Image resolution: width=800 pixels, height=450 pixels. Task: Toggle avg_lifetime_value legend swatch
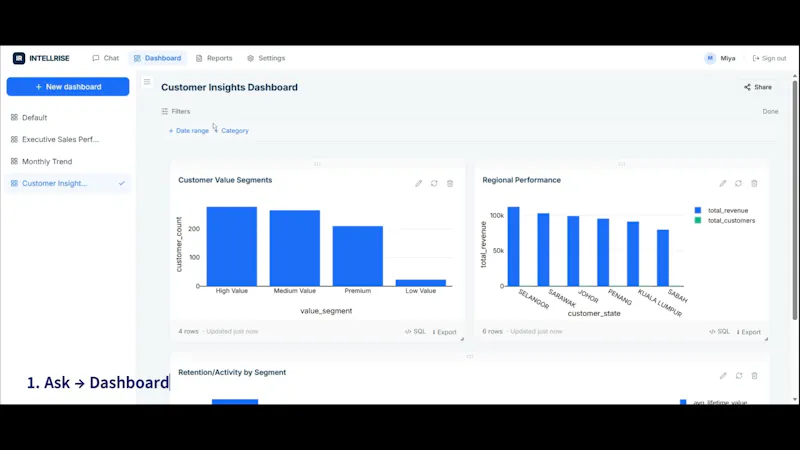[683, 402]
